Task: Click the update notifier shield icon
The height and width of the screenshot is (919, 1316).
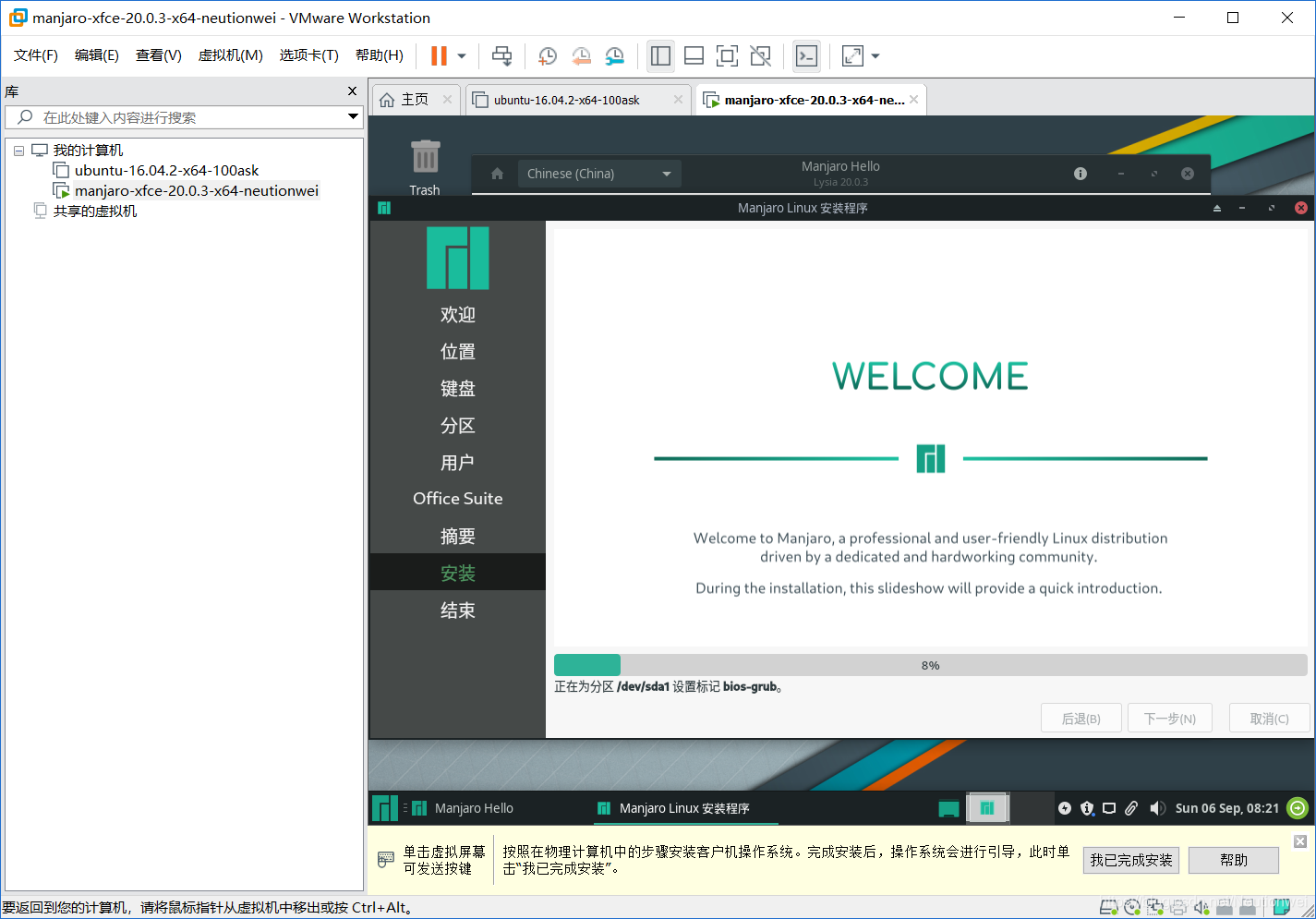Action: (x=1087, y=808)
